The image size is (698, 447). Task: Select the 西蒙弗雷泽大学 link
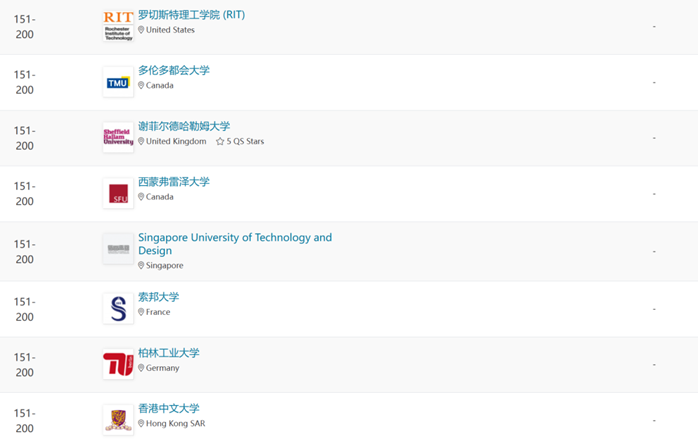(174, 182)
